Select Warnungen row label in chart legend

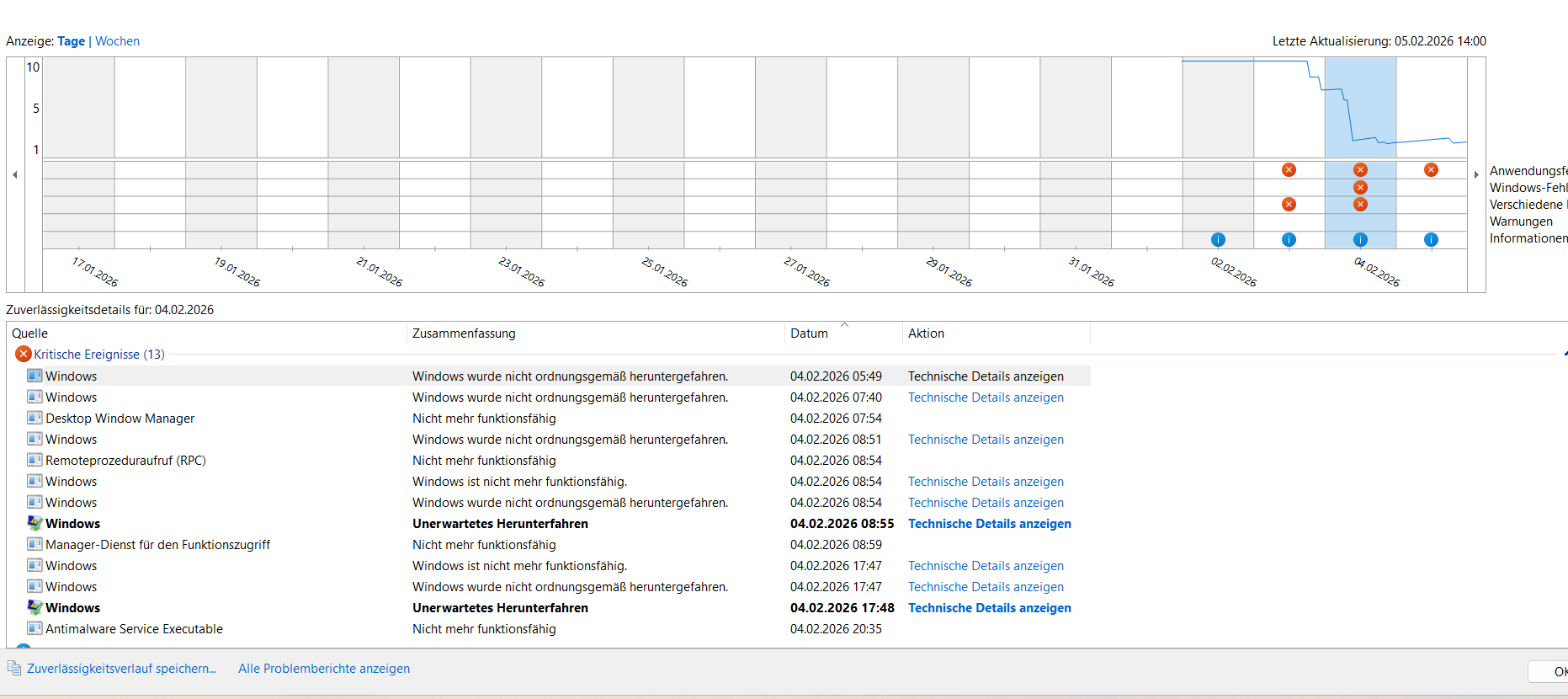pos(1521,221)
